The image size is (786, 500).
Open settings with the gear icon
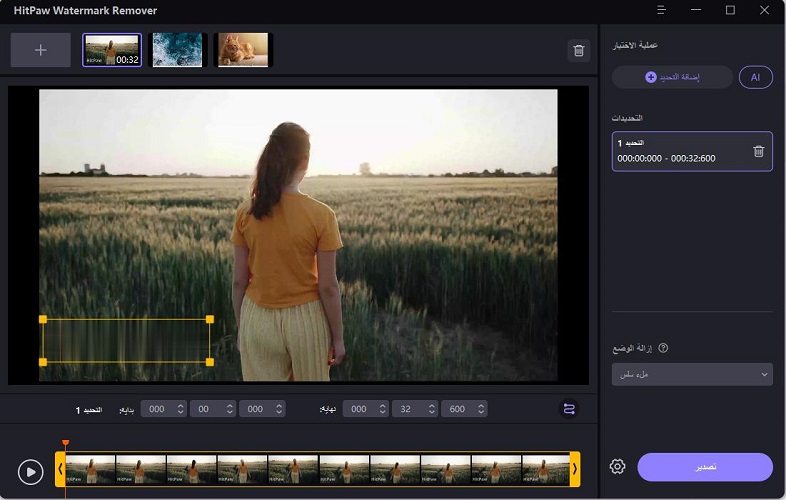[x=618, y=466]
